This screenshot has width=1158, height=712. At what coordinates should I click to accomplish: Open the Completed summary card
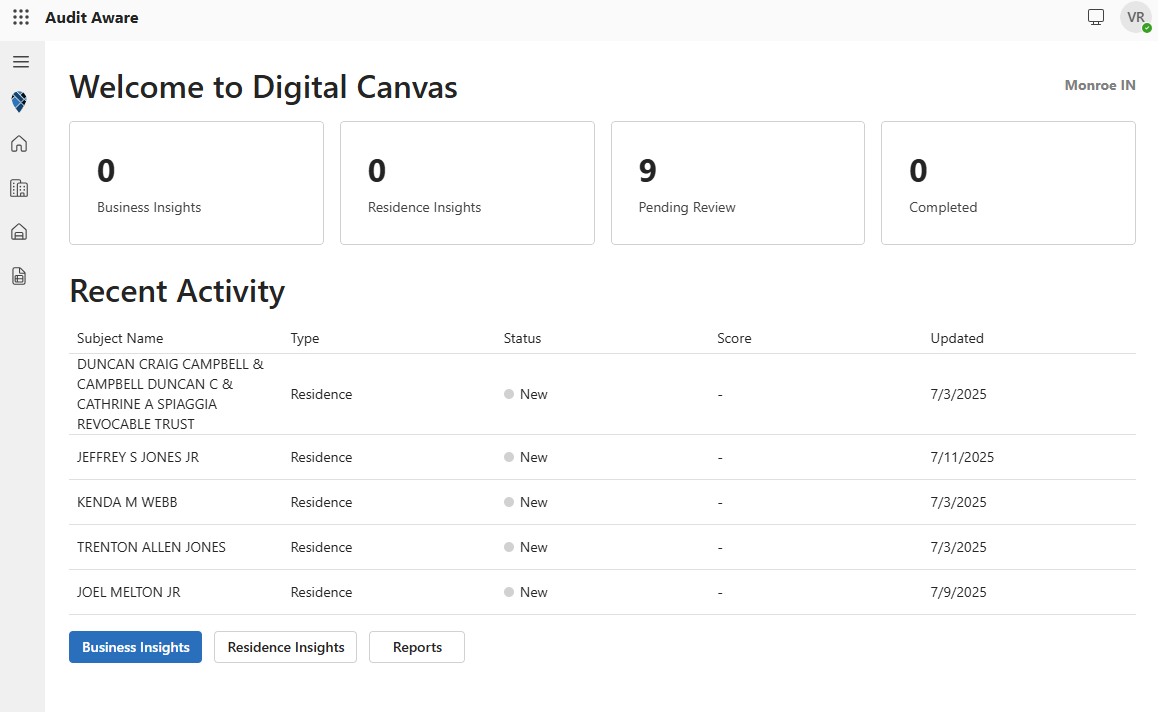pos(1008,183)
